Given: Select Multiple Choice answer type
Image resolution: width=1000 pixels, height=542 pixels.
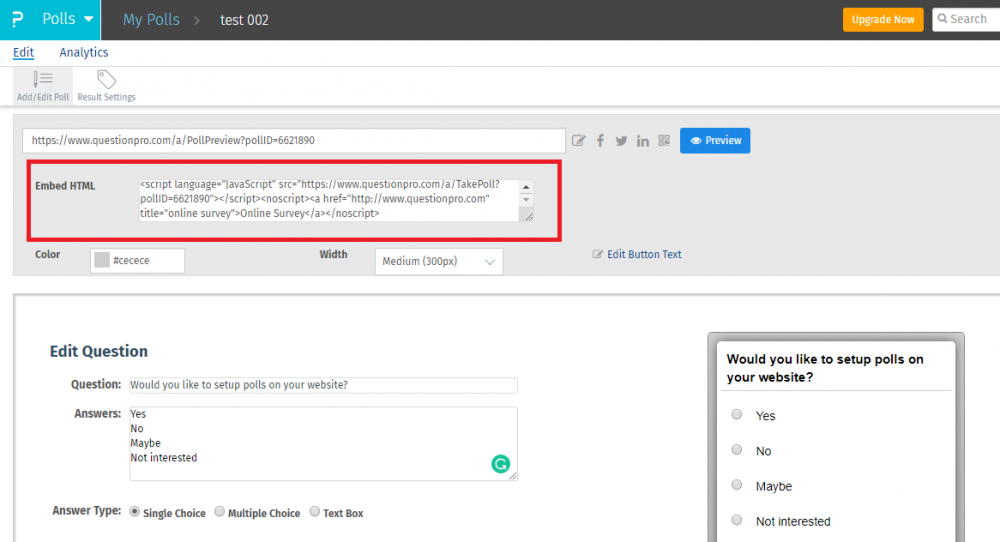Looking at the screenshot, I should tap(220, 512).
